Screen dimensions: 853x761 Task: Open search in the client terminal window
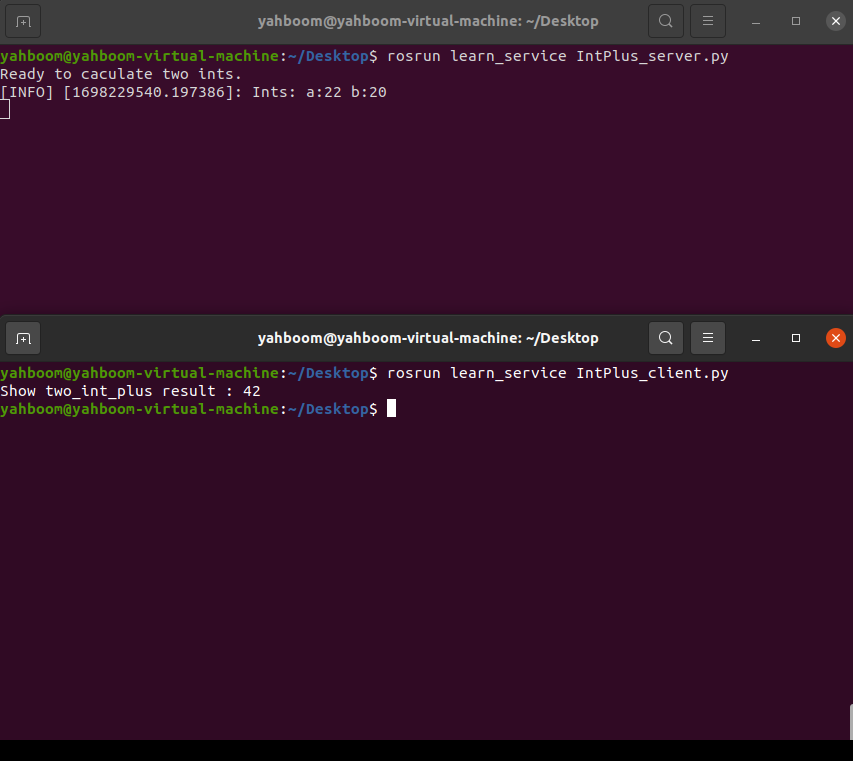pyautogui.click(x=666, y=338)
